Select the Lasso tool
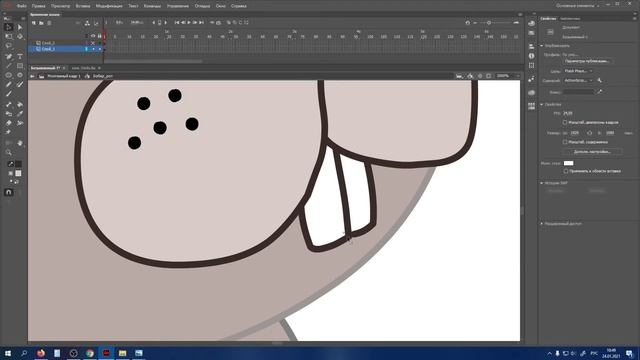The width and height of the screenshot is (640, 360). pos(9,46)
